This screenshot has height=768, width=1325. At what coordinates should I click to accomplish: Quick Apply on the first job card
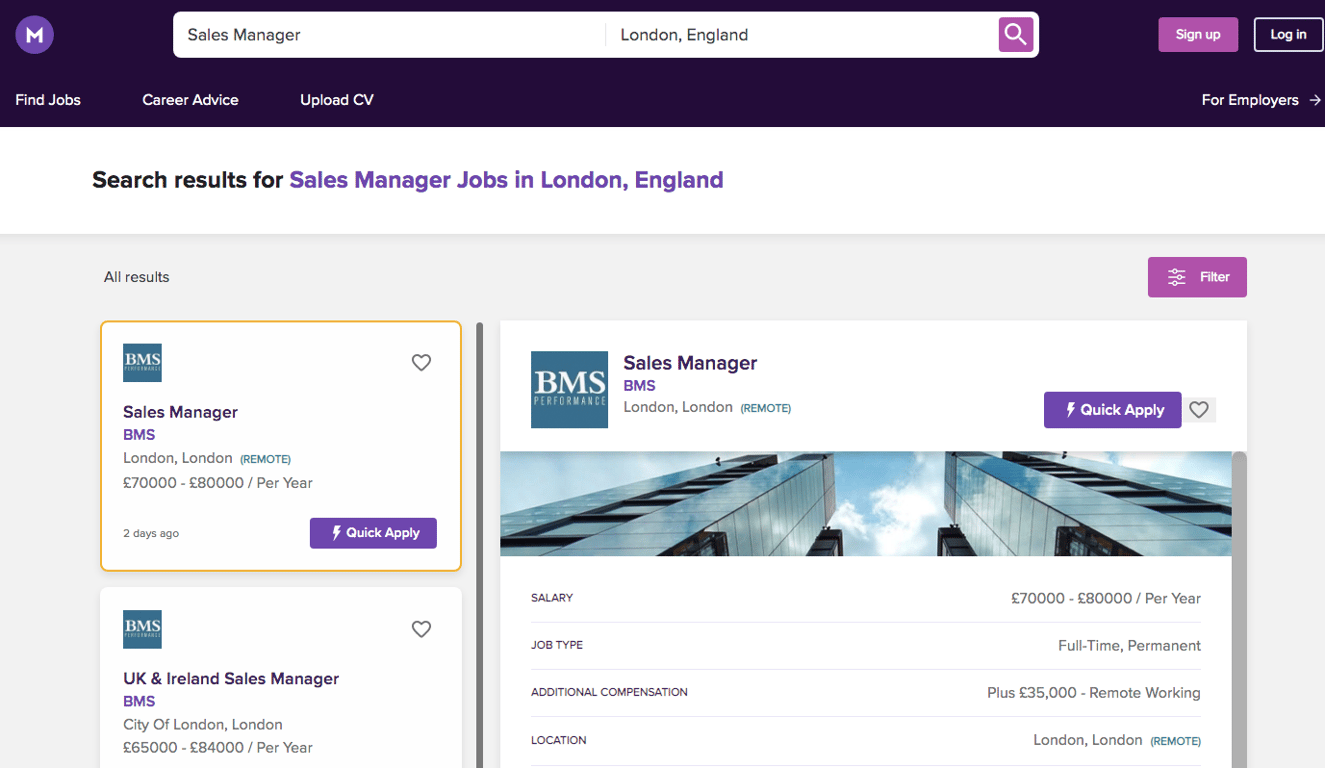point(373,533)
